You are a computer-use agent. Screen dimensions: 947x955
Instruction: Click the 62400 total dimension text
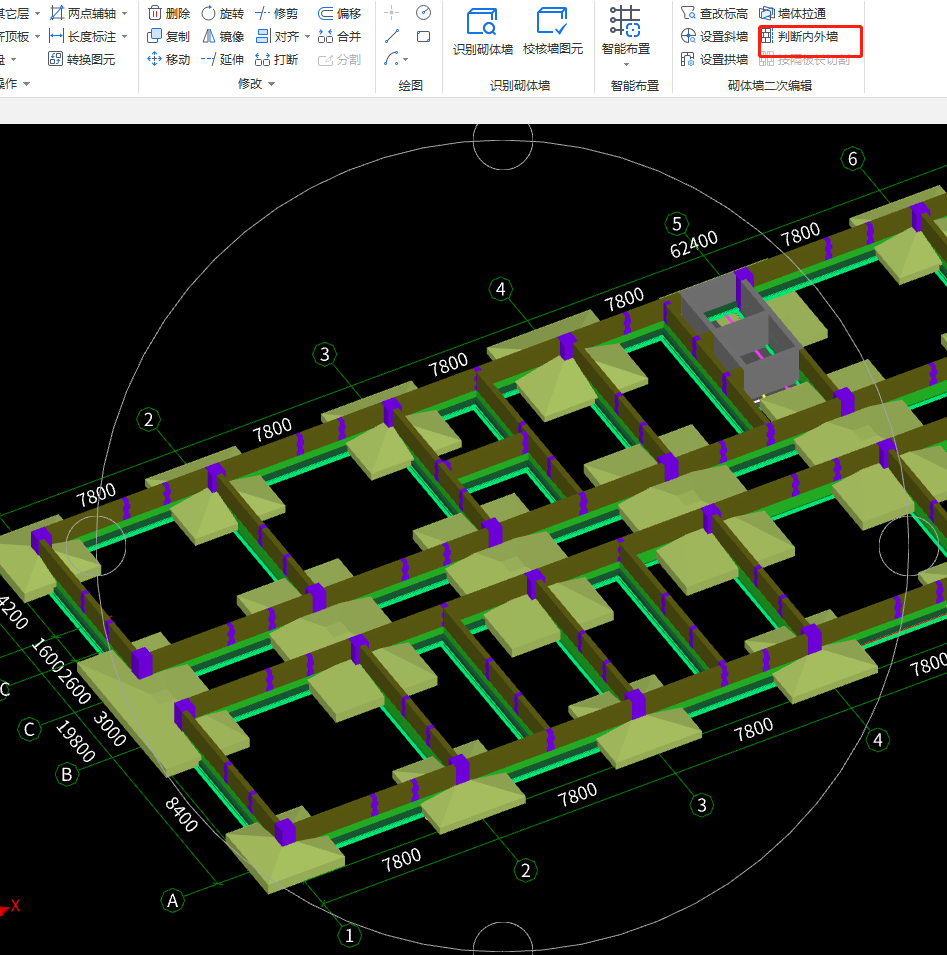[x=694, y=244]
